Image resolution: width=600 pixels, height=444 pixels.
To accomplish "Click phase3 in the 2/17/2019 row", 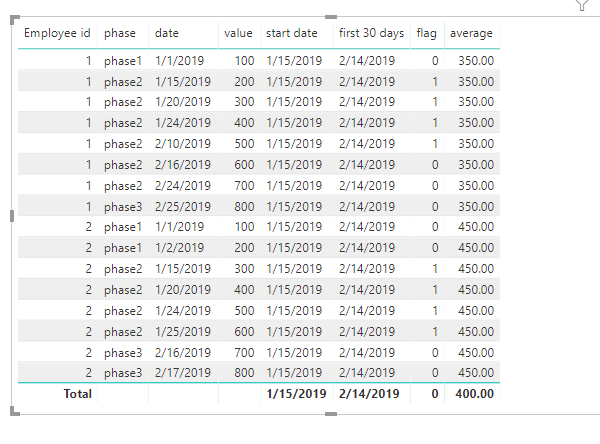I will point(123,373).
